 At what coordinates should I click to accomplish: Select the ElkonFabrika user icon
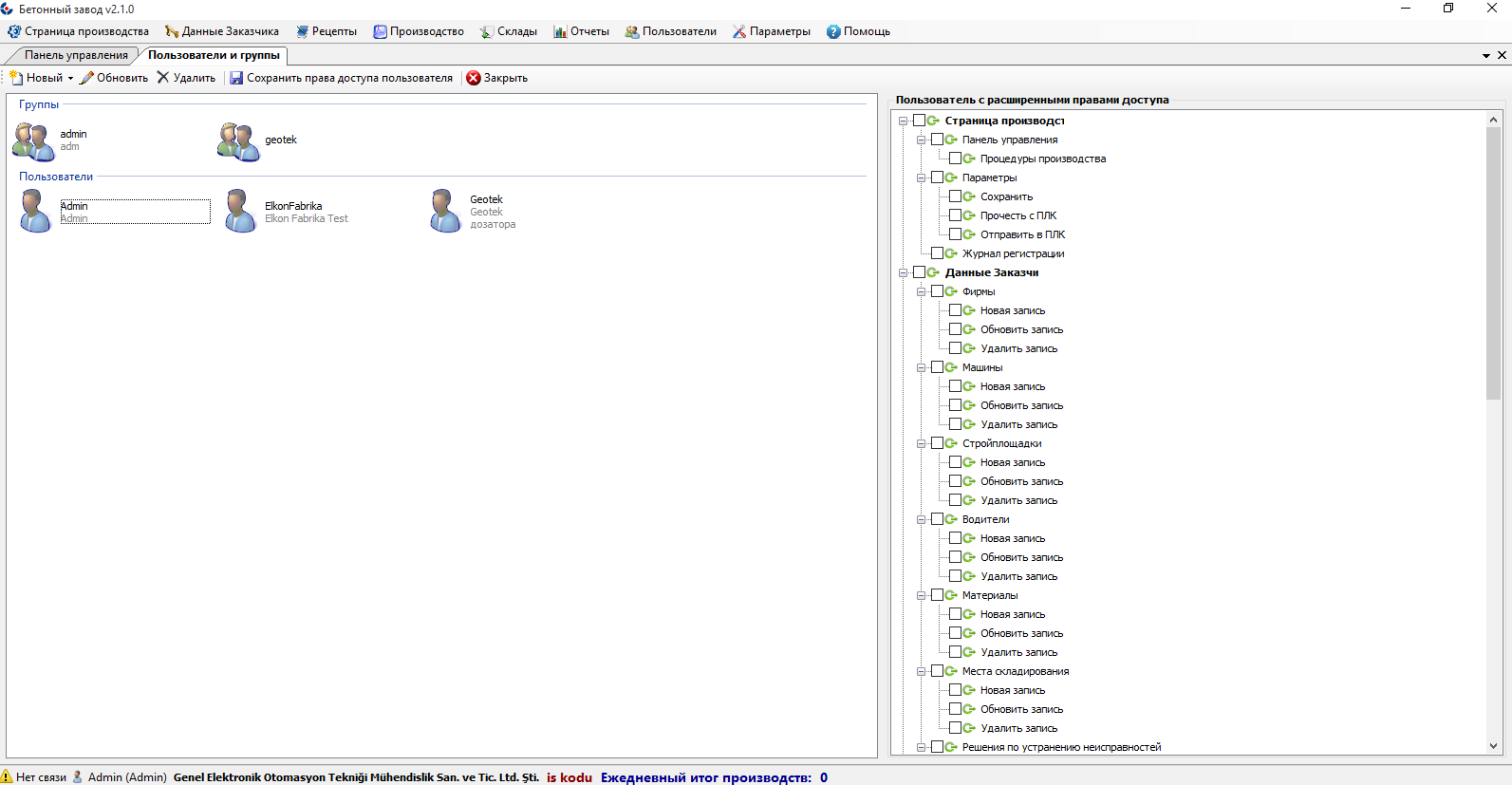click(240, 211)
